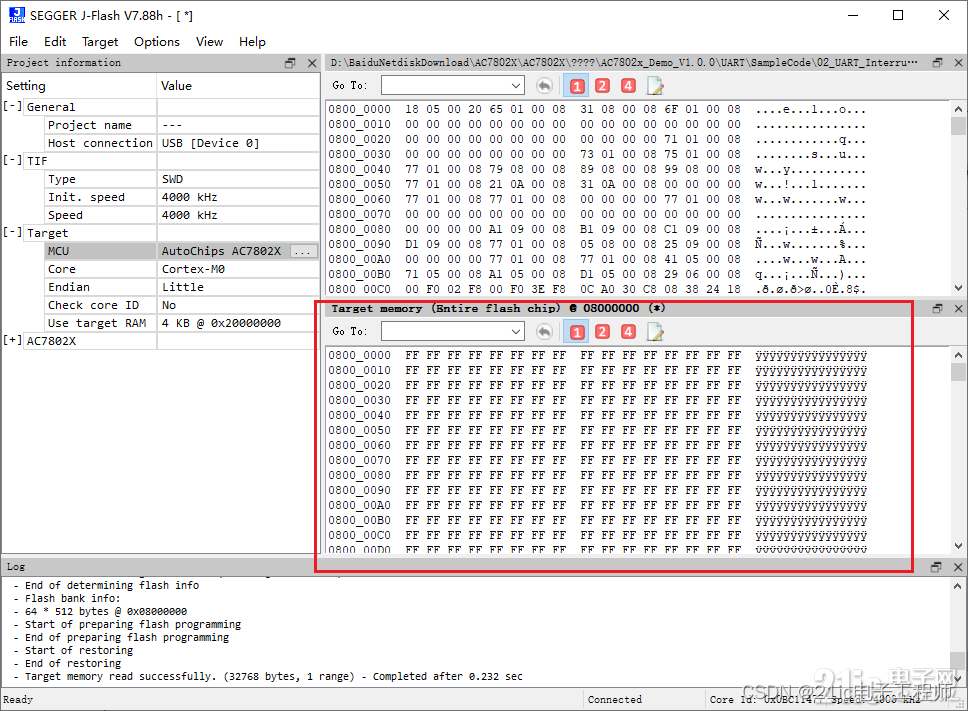Select 1-byte view in upper data file window
Viewport: 968px width, 711px height.
(577, 86)
